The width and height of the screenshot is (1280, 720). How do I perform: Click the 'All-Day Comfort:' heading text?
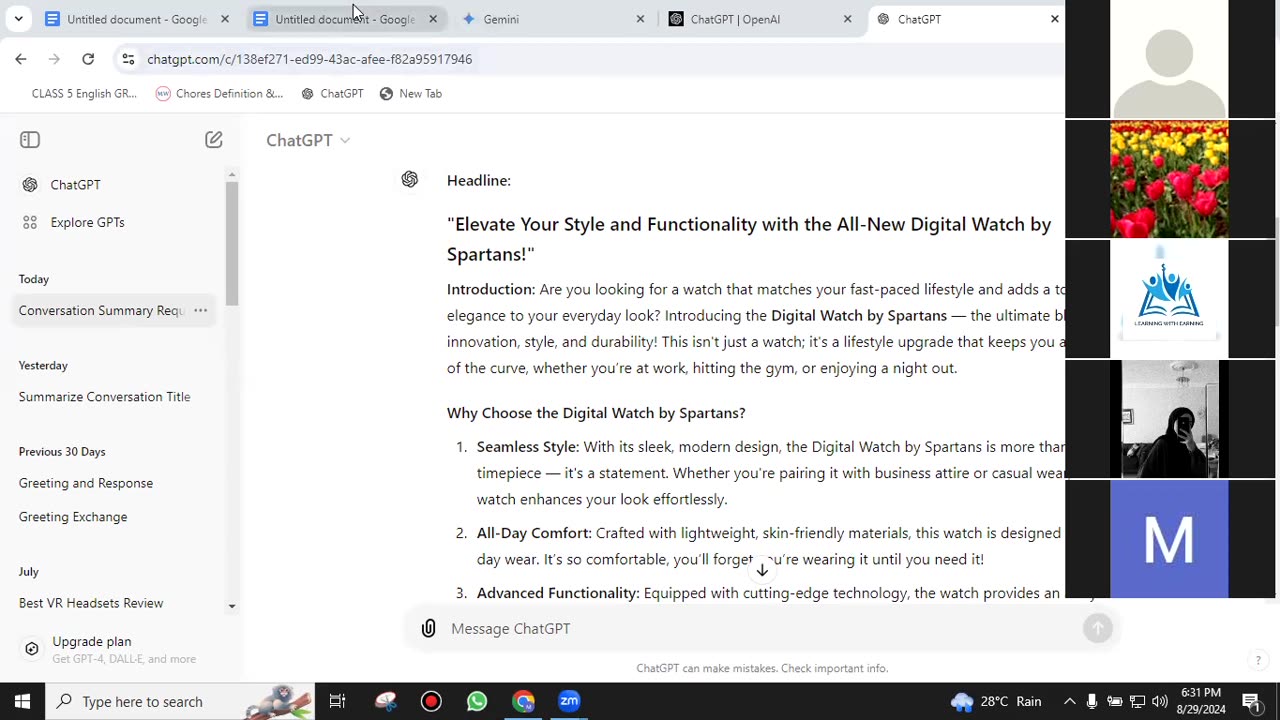[x=534, y=533]
